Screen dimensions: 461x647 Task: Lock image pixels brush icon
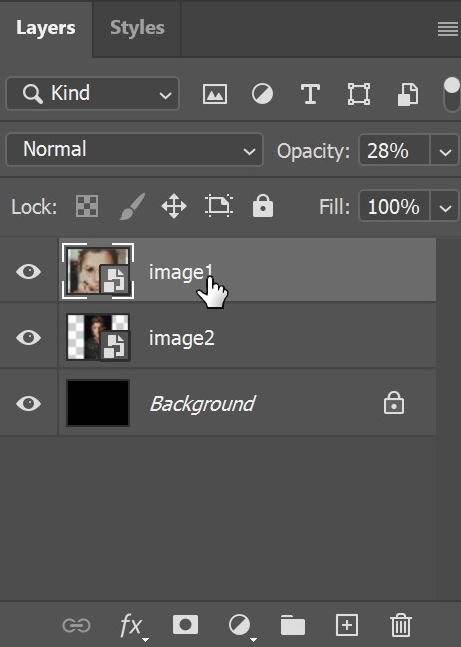pyautogui.click(x=132, y=206)
